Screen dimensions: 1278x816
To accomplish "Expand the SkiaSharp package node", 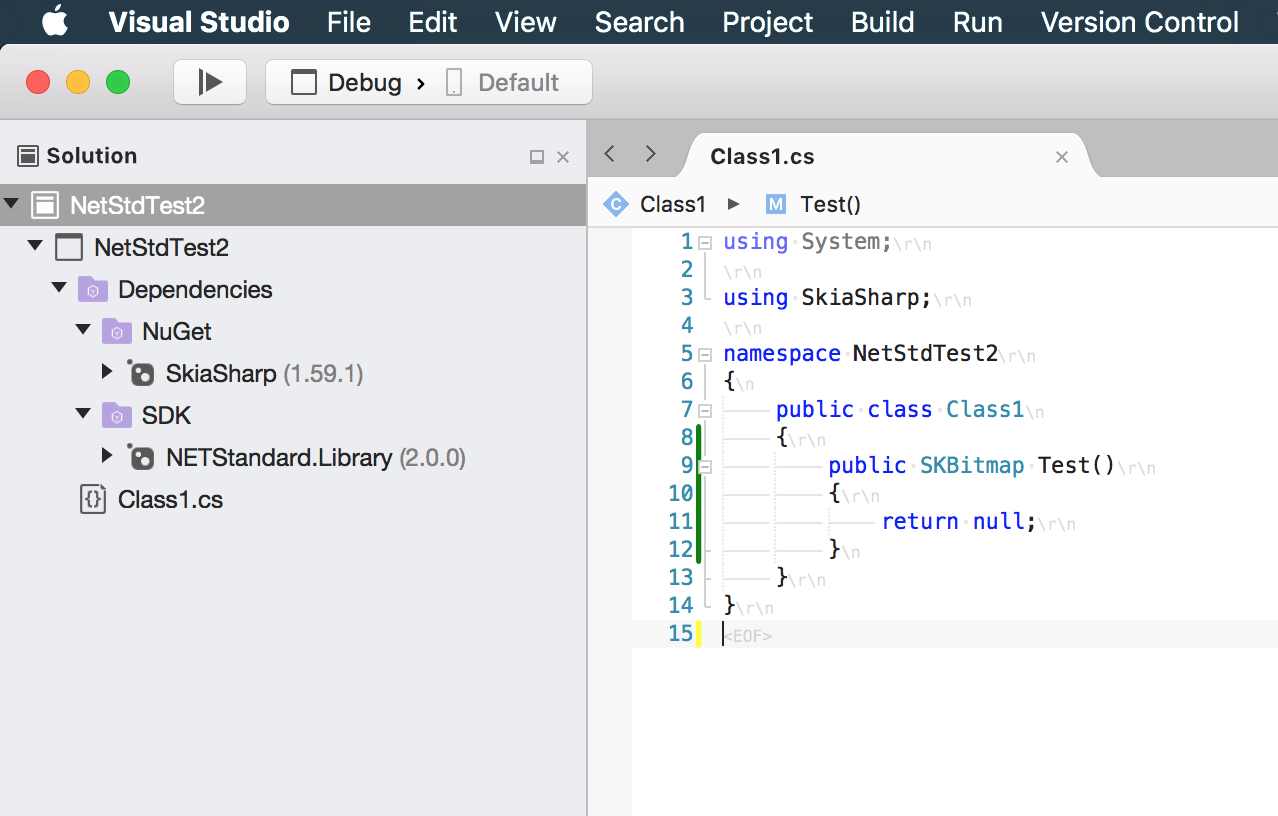I will click(107, 373).
